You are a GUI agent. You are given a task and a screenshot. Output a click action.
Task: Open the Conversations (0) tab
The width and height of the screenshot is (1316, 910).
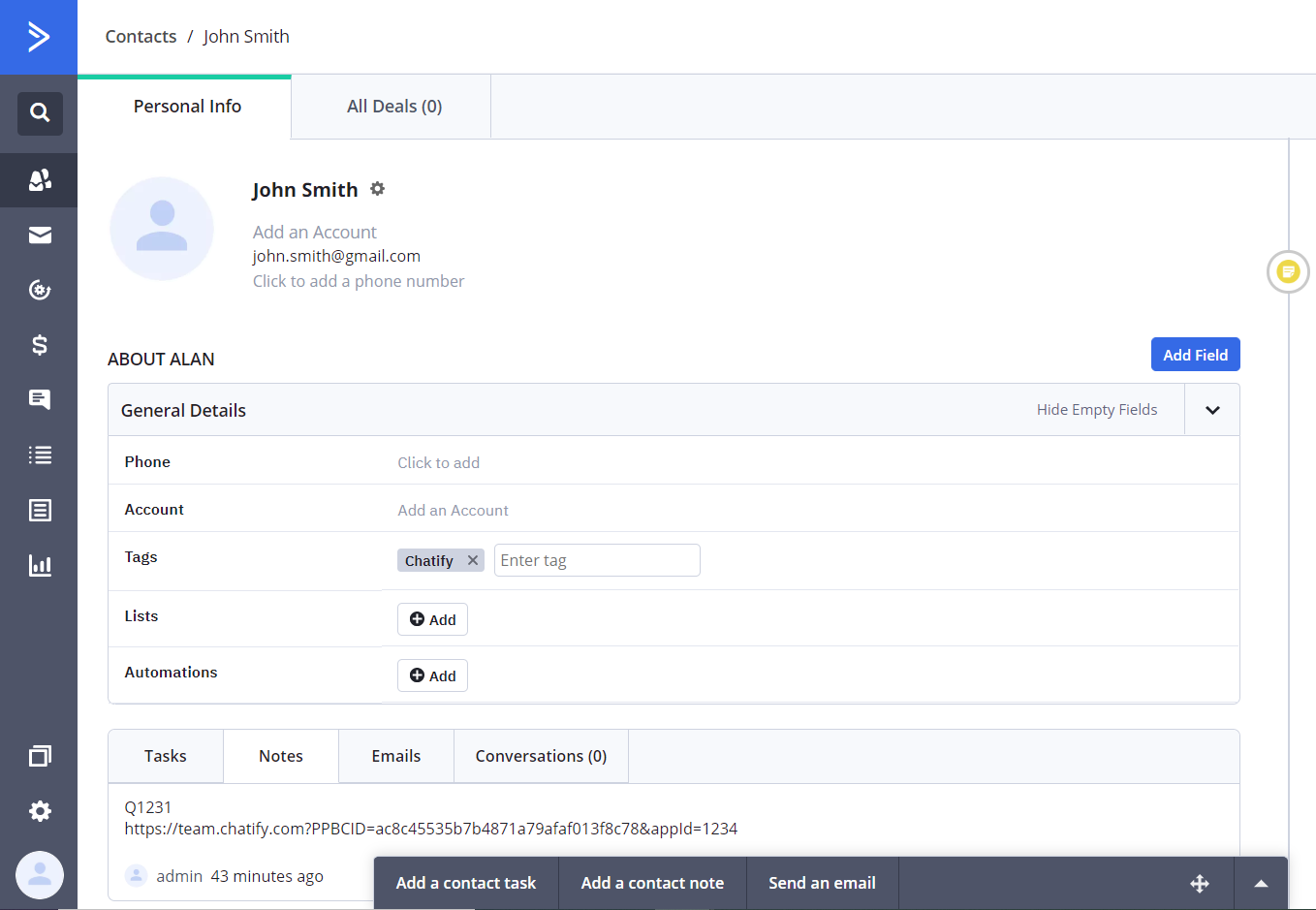pos(541,756)
